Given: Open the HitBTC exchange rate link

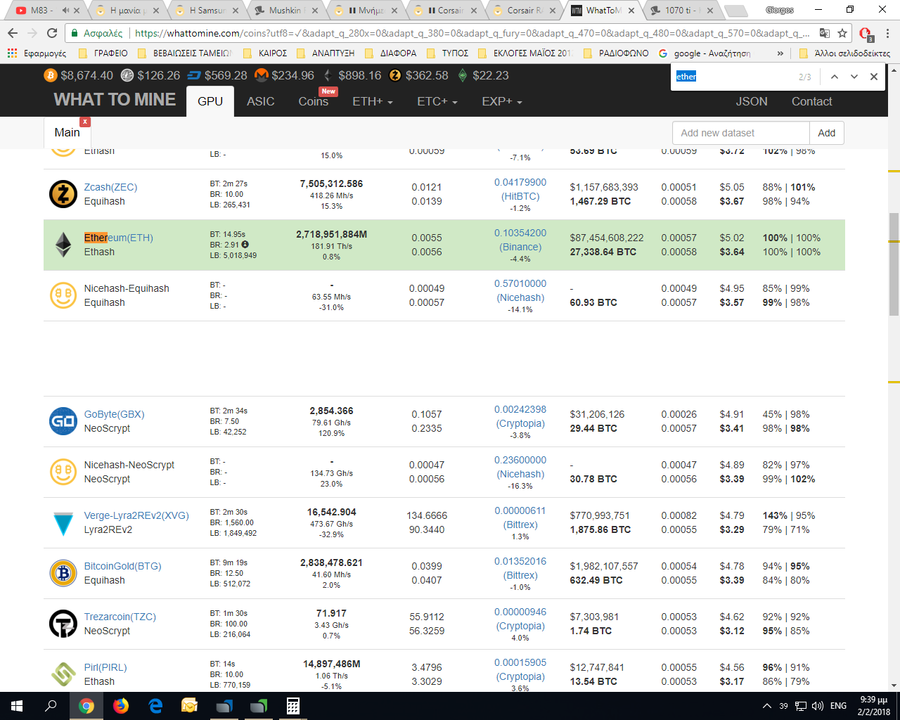Looking at the screenshot, I should (520, 189).
